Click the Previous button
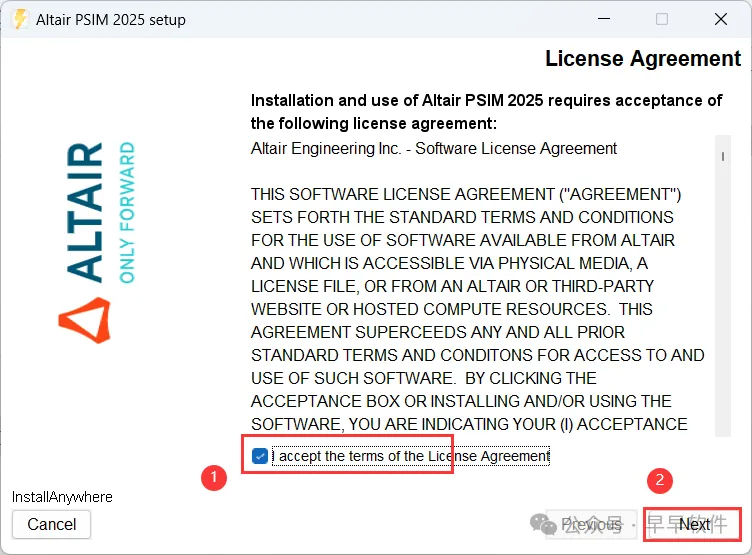This screenshot has width=752, height=555. click(x=591, y=524)
